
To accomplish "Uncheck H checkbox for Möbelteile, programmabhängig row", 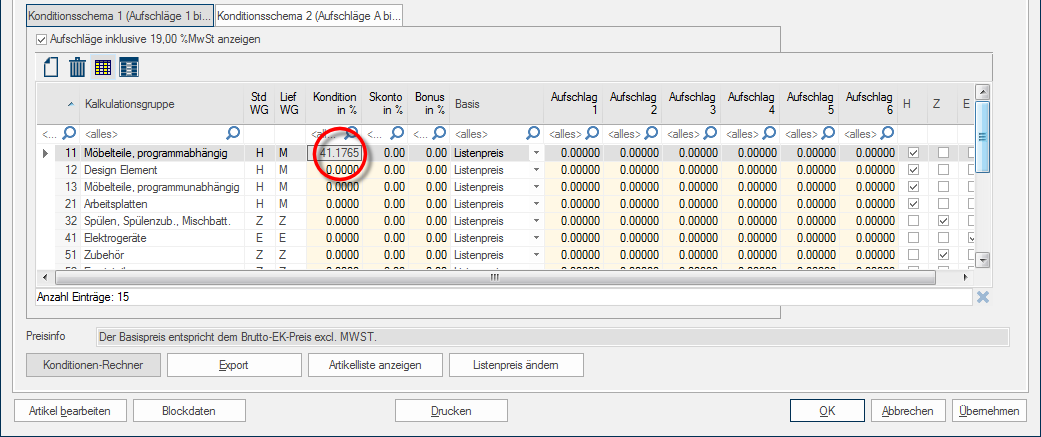I will tap(913, 153).
